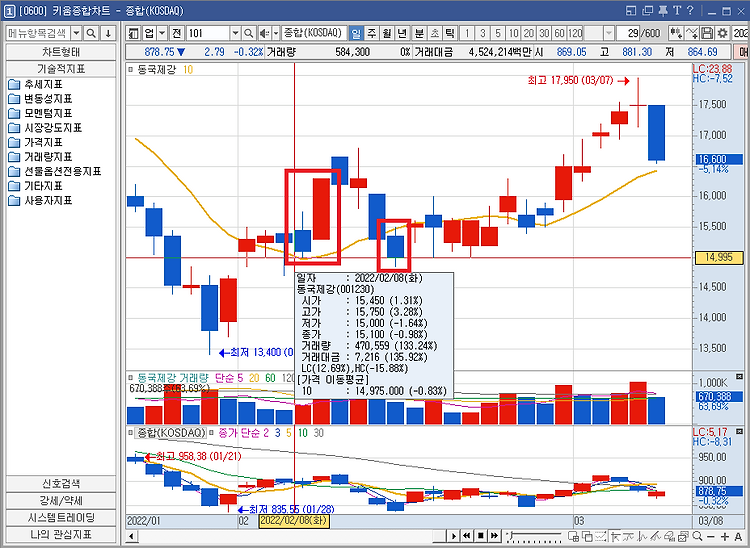Click the stacked windows chart icon near zoom

(x=684, y=536)
